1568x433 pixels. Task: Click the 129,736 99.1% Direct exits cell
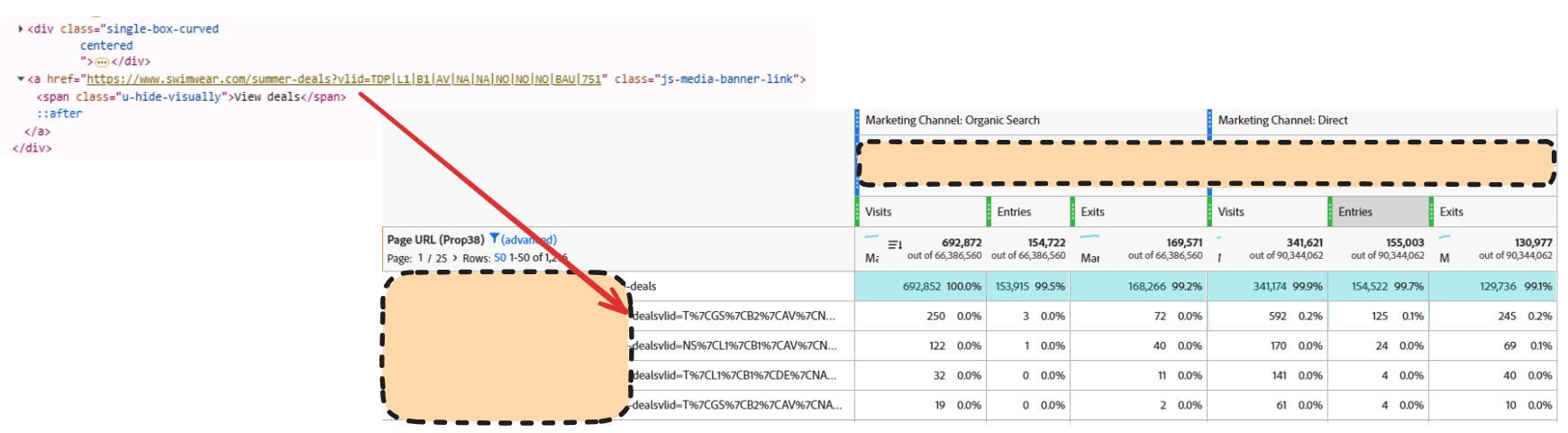click(1493, 286)
